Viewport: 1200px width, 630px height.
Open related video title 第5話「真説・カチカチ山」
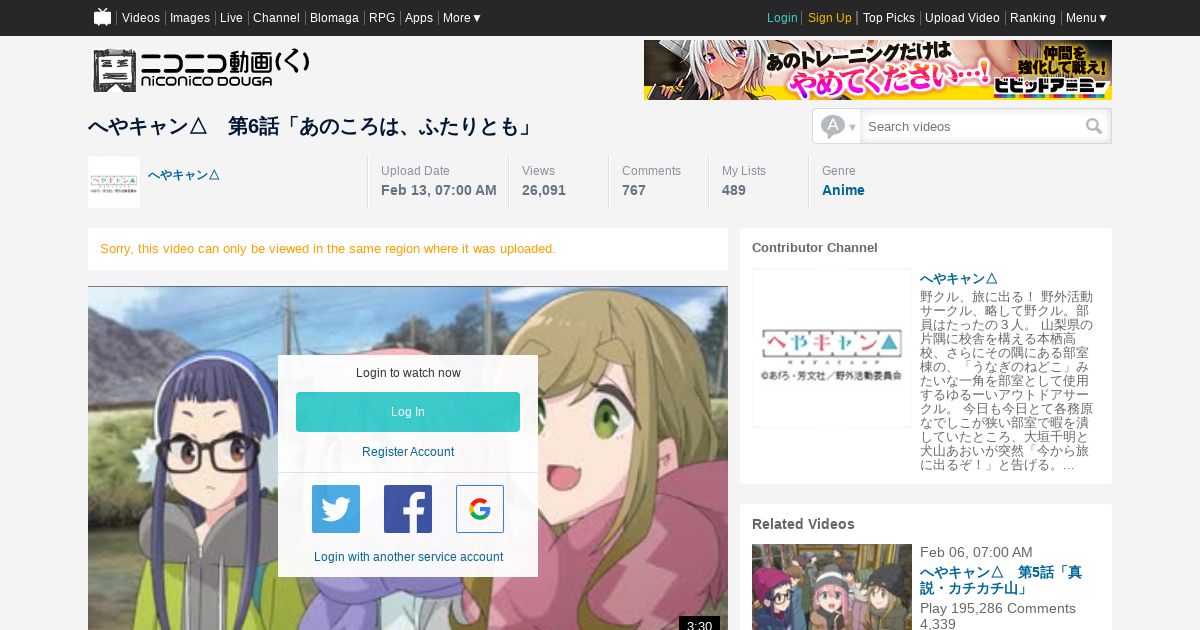(1001, 580)
